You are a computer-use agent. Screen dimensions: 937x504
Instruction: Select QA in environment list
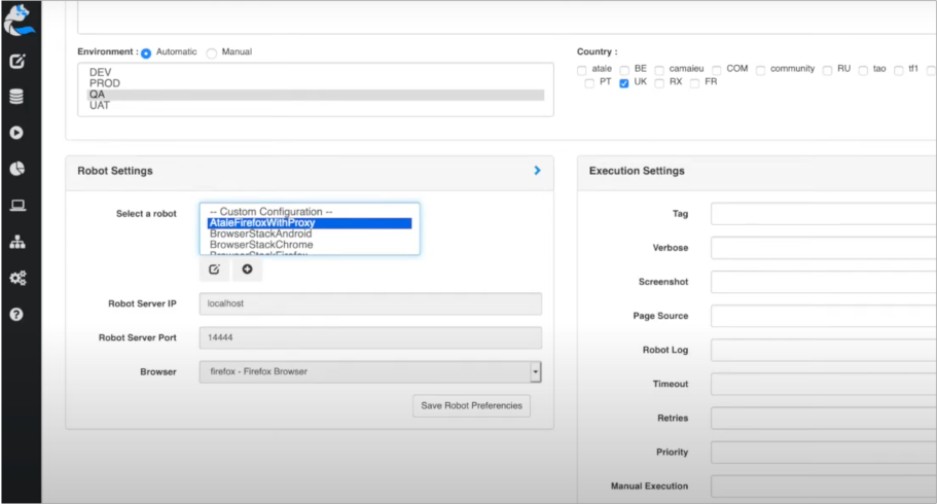[x=316, y=94]
